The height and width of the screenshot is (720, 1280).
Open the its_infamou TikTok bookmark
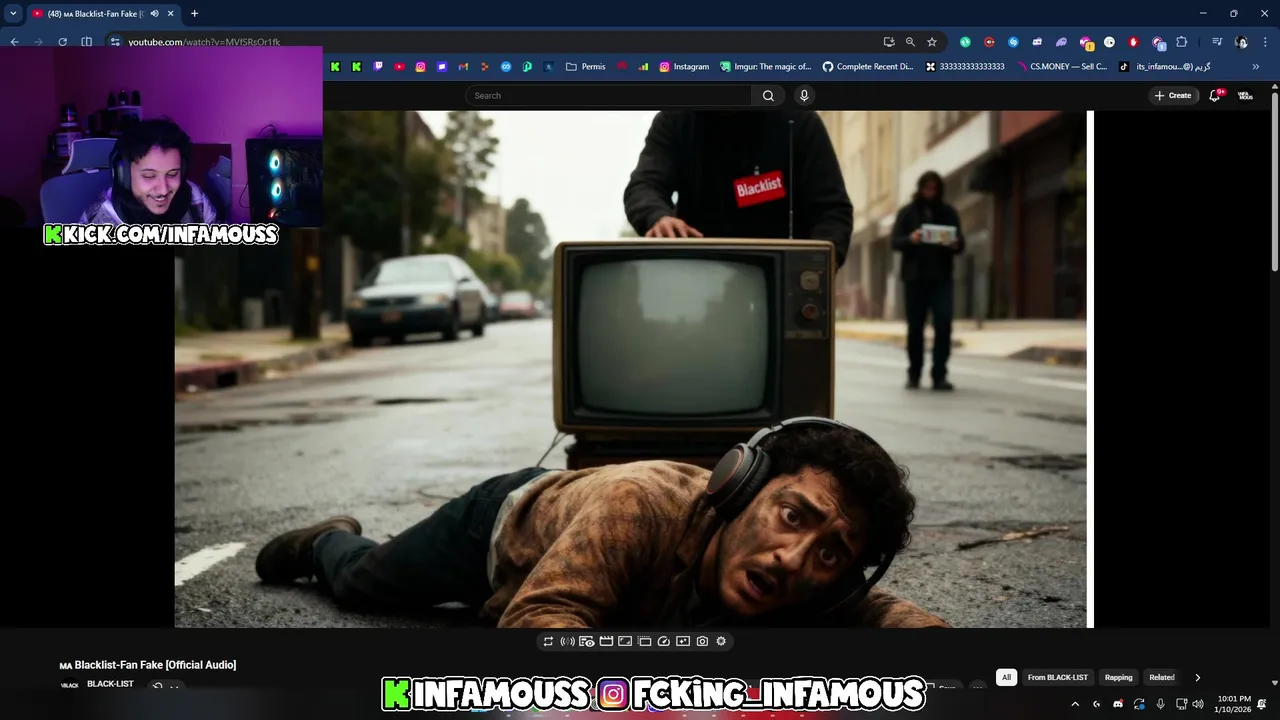point(1165,67)
